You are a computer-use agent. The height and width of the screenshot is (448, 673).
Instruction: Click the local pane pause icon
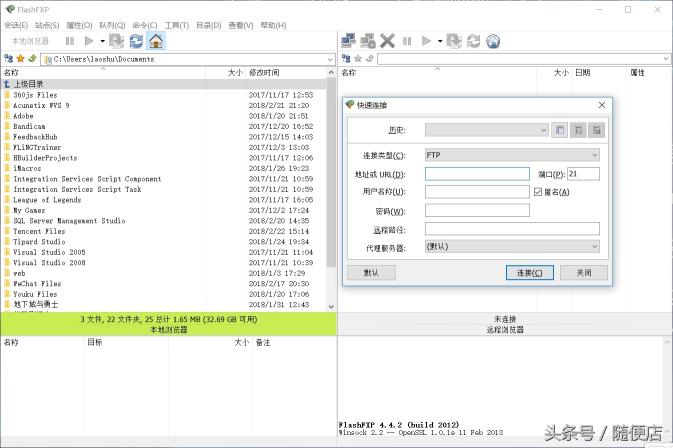click(70, 41)
